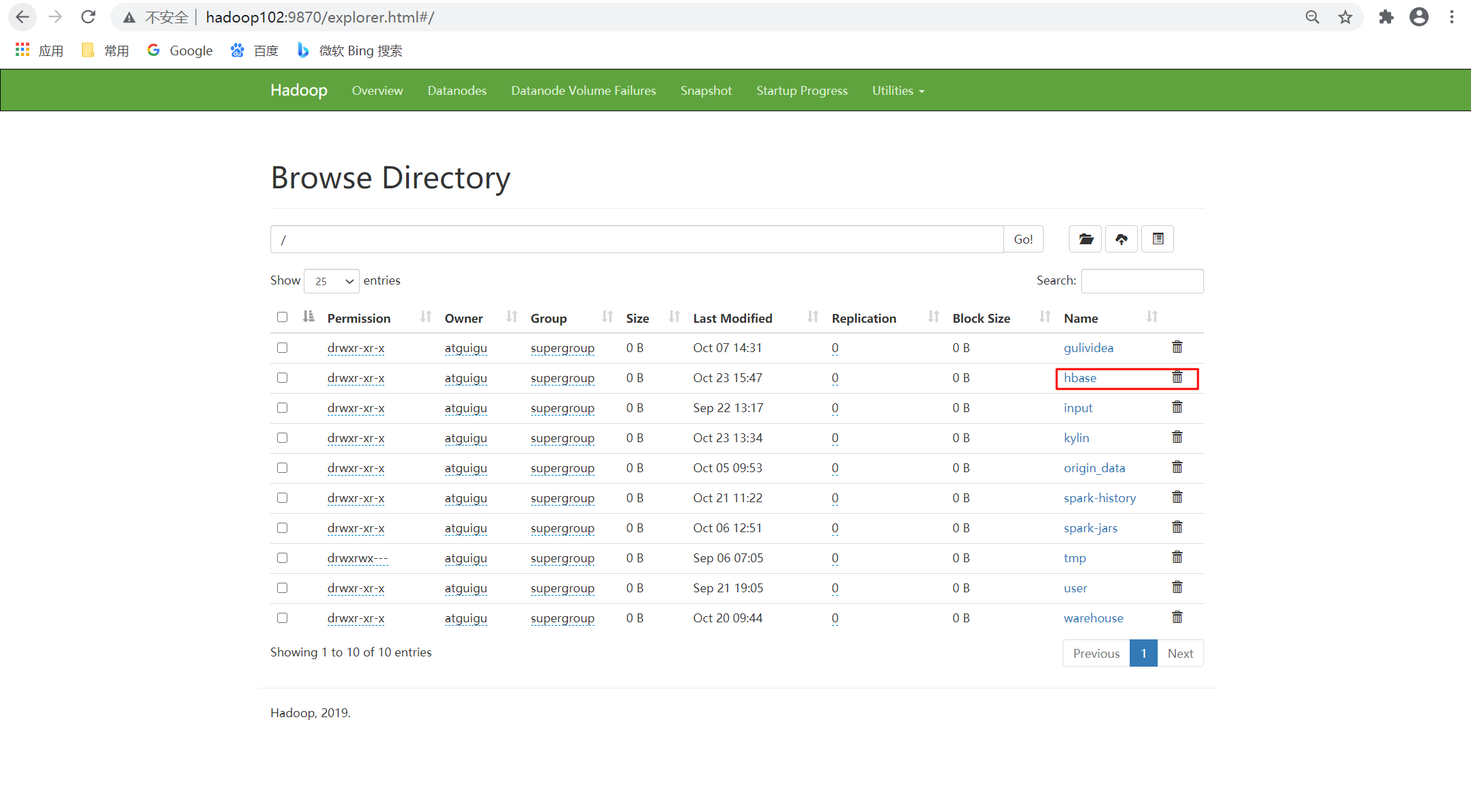Open the Datanodes tab

[x=457, y=91]
